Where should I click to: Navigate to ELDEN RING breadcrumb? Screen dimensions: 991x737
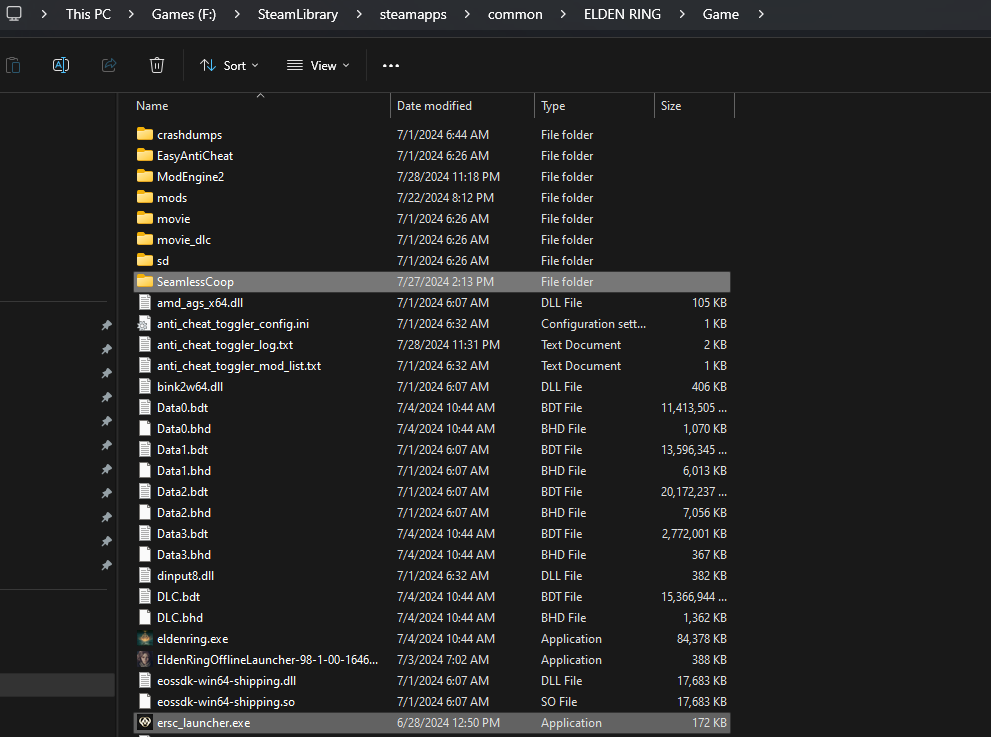coord(623,14)
